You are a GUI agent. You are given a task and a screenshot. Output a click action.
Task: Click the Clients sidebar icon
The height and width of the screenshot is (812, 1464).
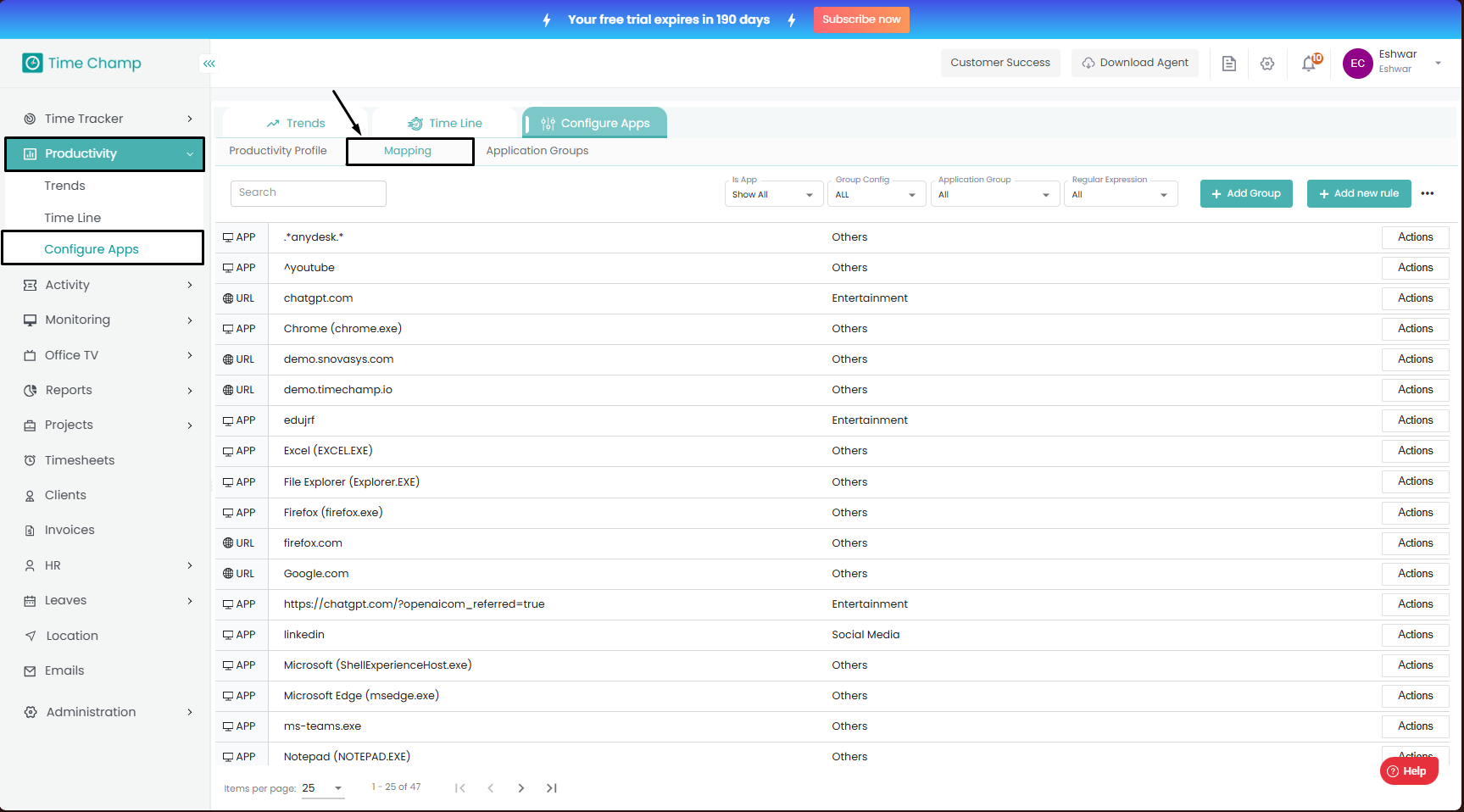click(30, 495)
